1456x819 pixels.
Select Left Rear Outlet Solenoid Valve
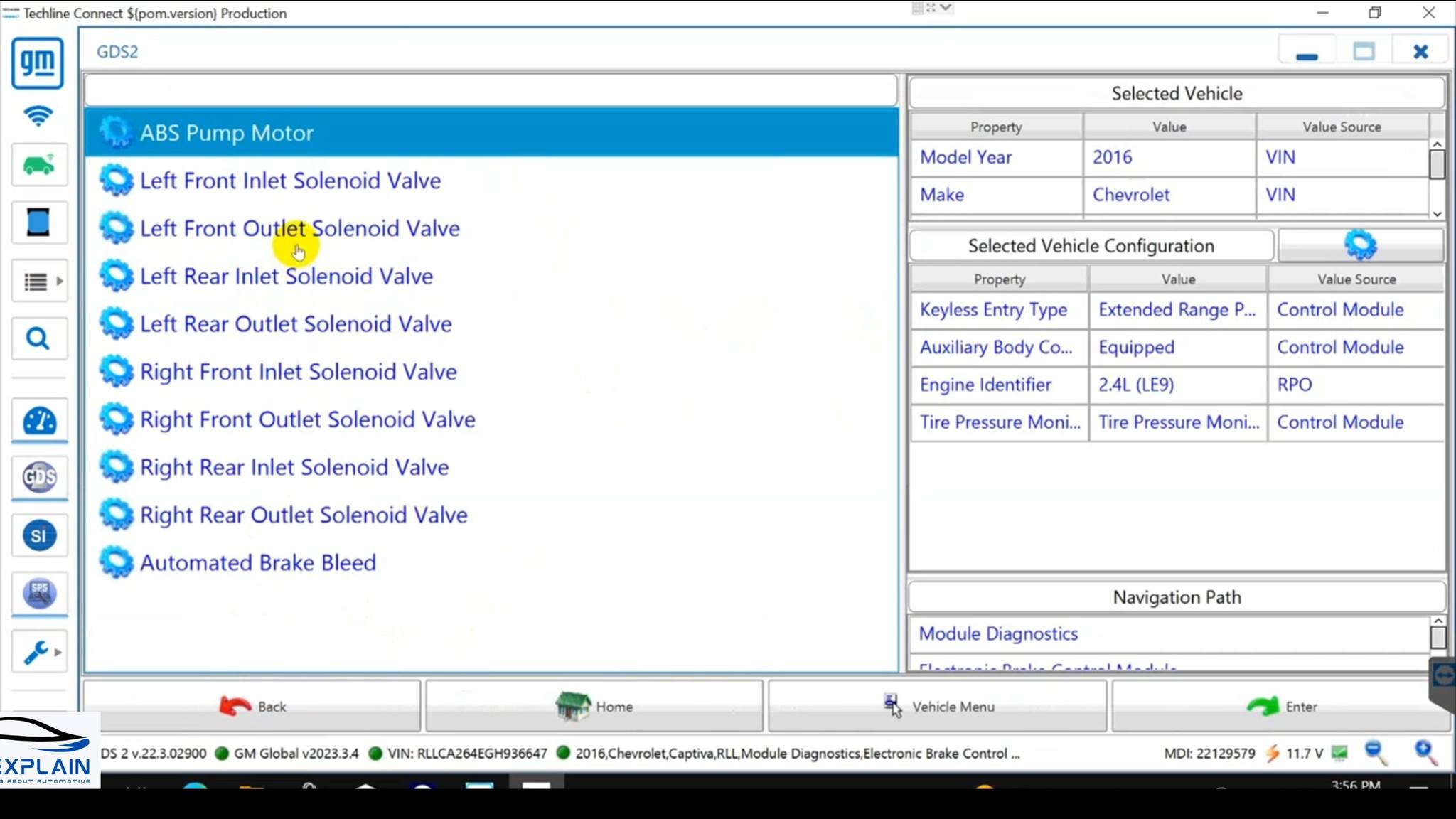click(491, 323)
